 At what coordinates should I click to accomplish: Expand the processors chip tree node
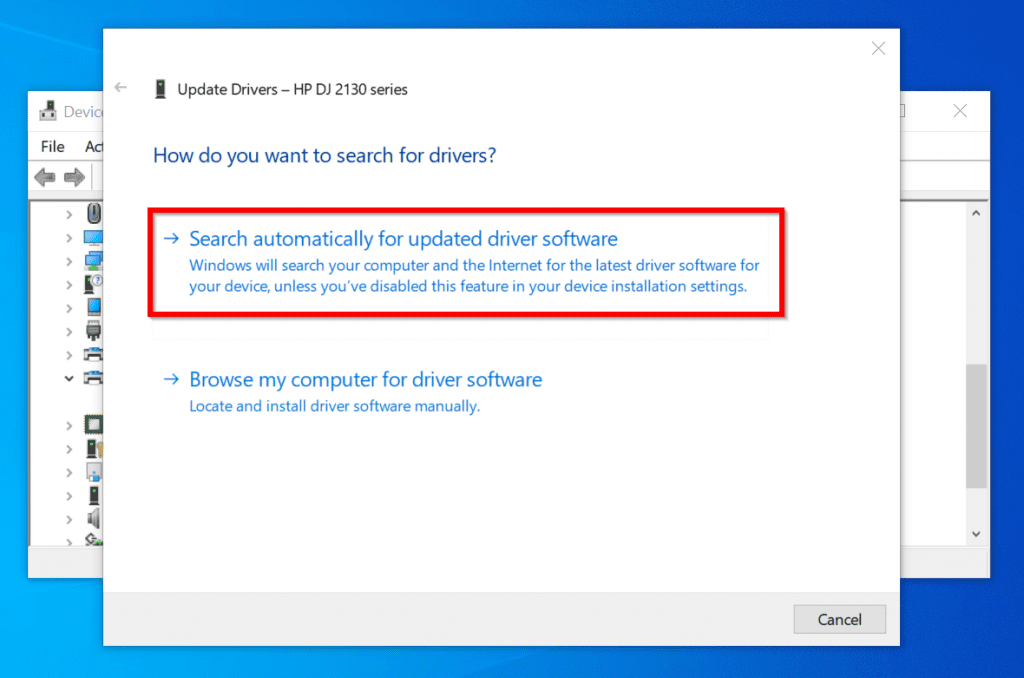point(69,426)
